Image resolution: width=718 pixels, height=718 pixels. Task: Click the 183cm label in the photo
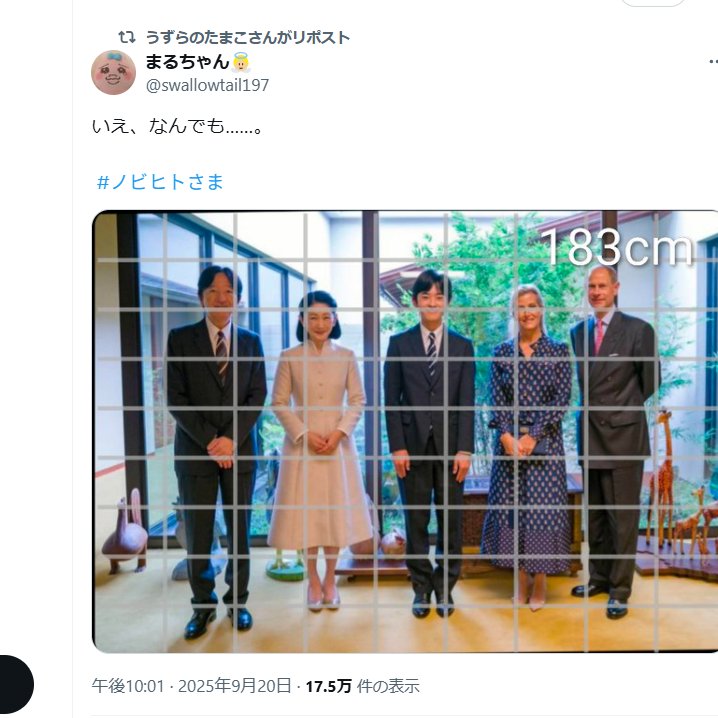(x=617, y=248)
